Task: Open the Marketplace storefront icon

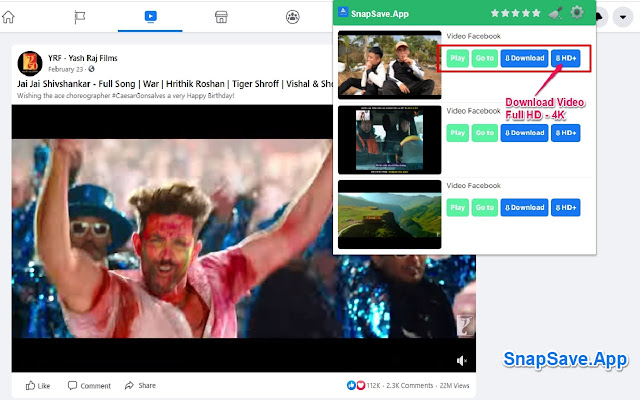Action: [221, 17]
